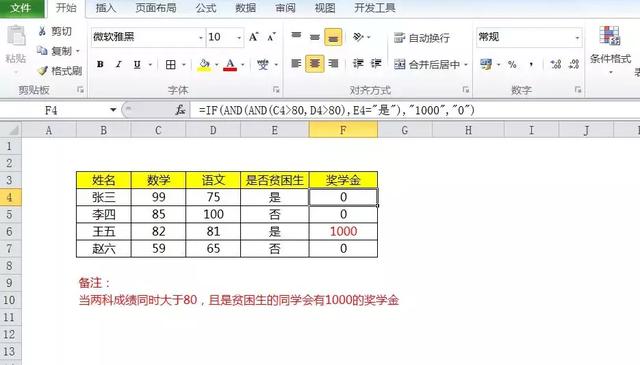The height and width of the screenshot is (365, 640).
Task: Select the 奖学金 header cell
Action: click(343, 180)
